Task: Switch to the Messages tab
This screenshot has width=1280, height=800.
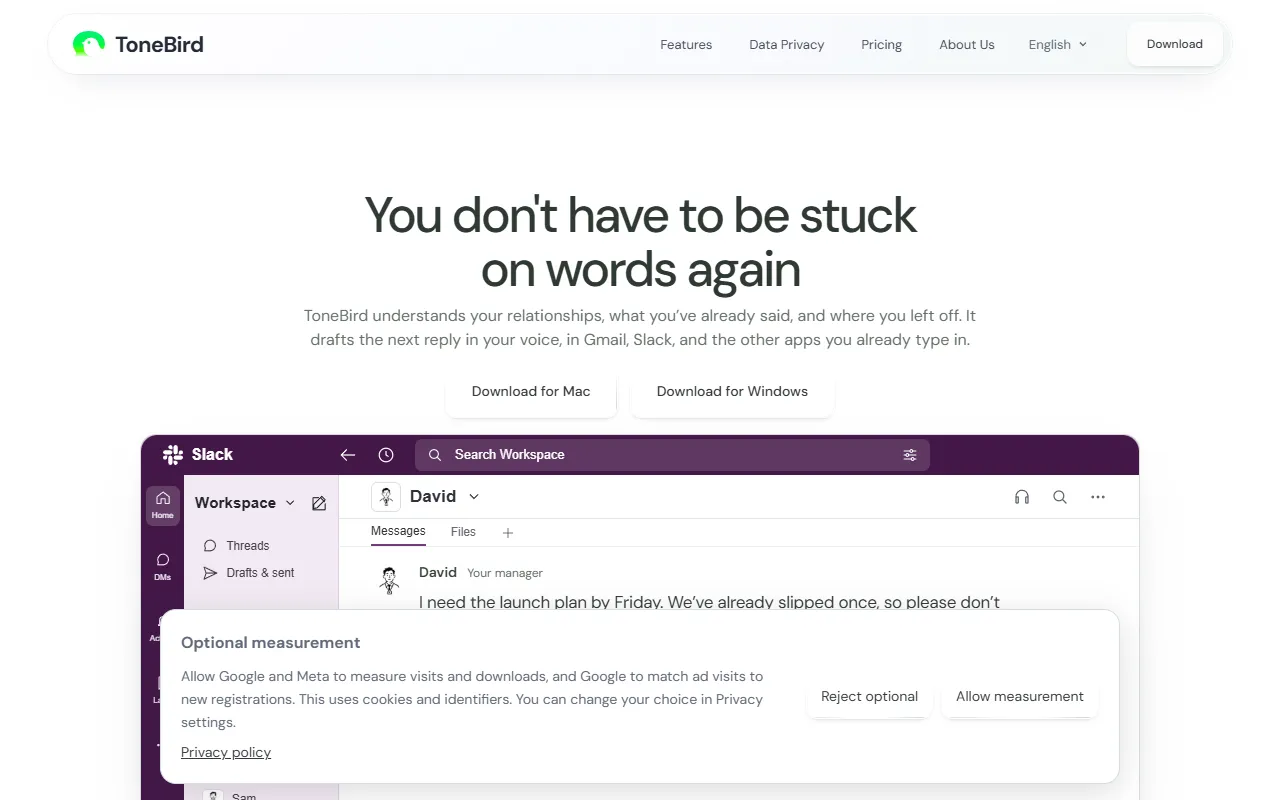Action: click(398, 531)
